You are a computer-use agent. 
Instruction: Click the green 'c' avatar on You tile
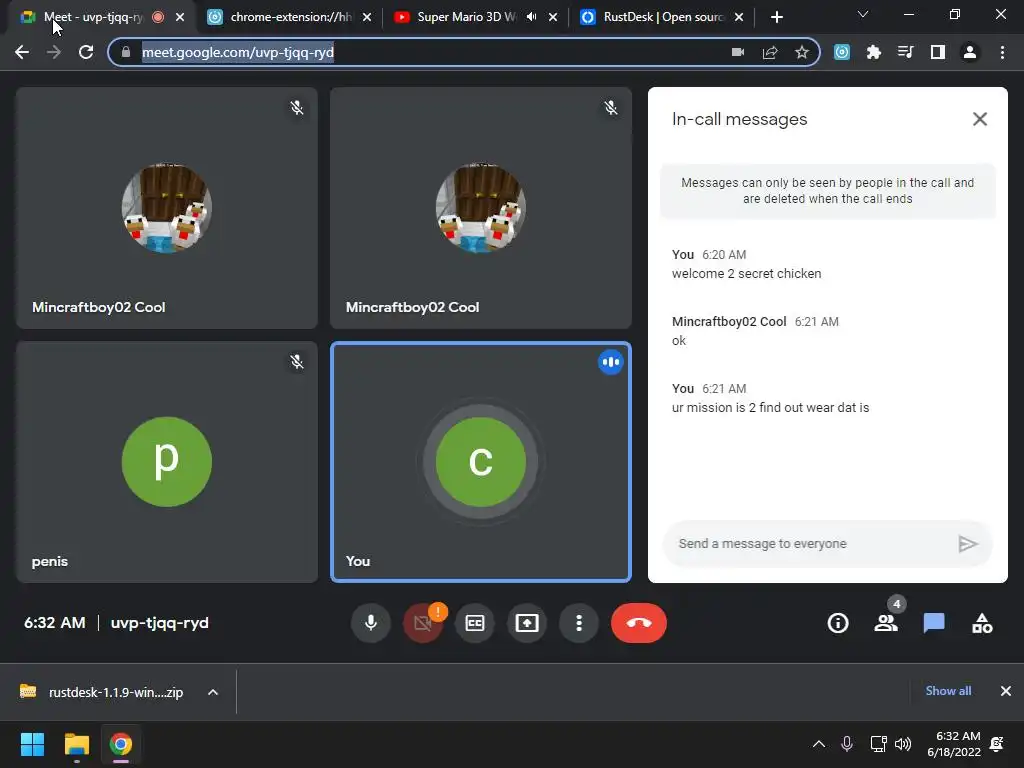click(481, 462)
